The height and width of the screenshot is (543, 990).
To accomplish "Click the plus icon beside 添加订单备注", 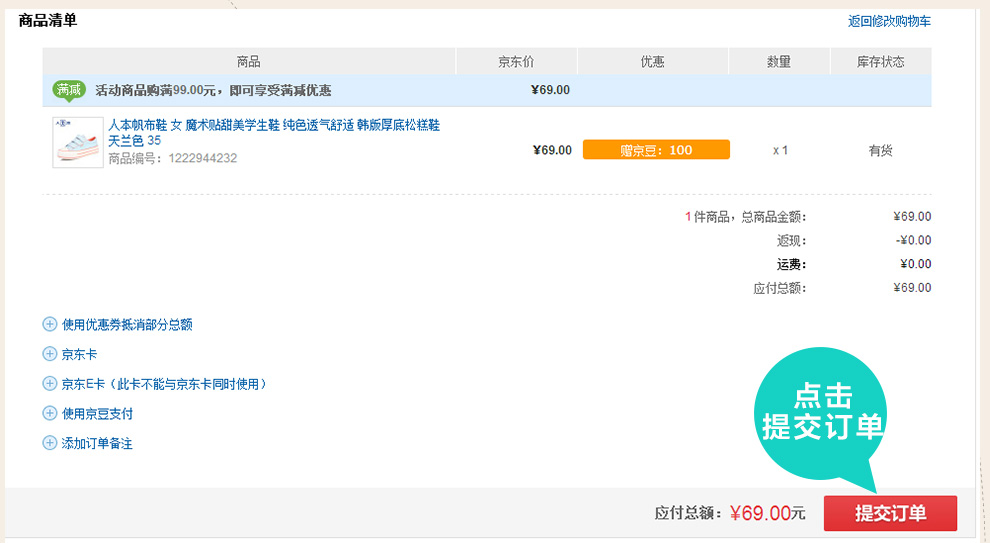I will coord(50,443).
